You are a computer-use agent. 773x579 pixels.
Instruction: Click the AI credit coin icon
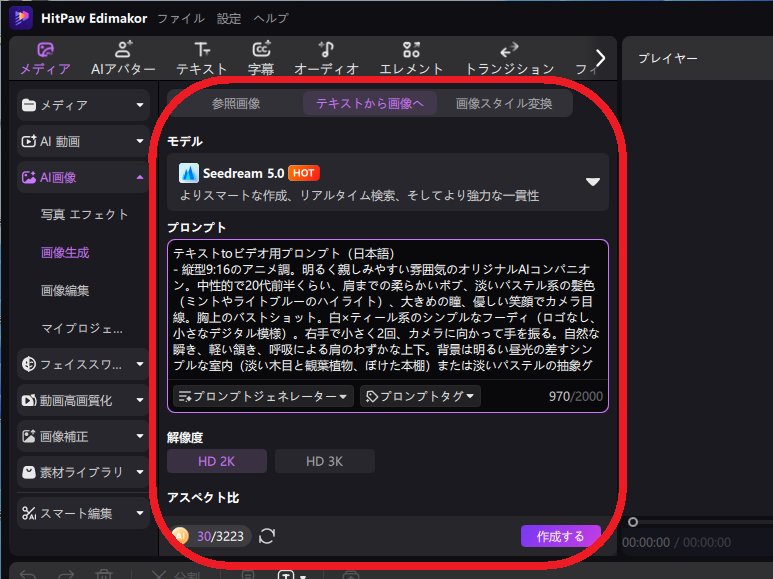tap(180, 536)
